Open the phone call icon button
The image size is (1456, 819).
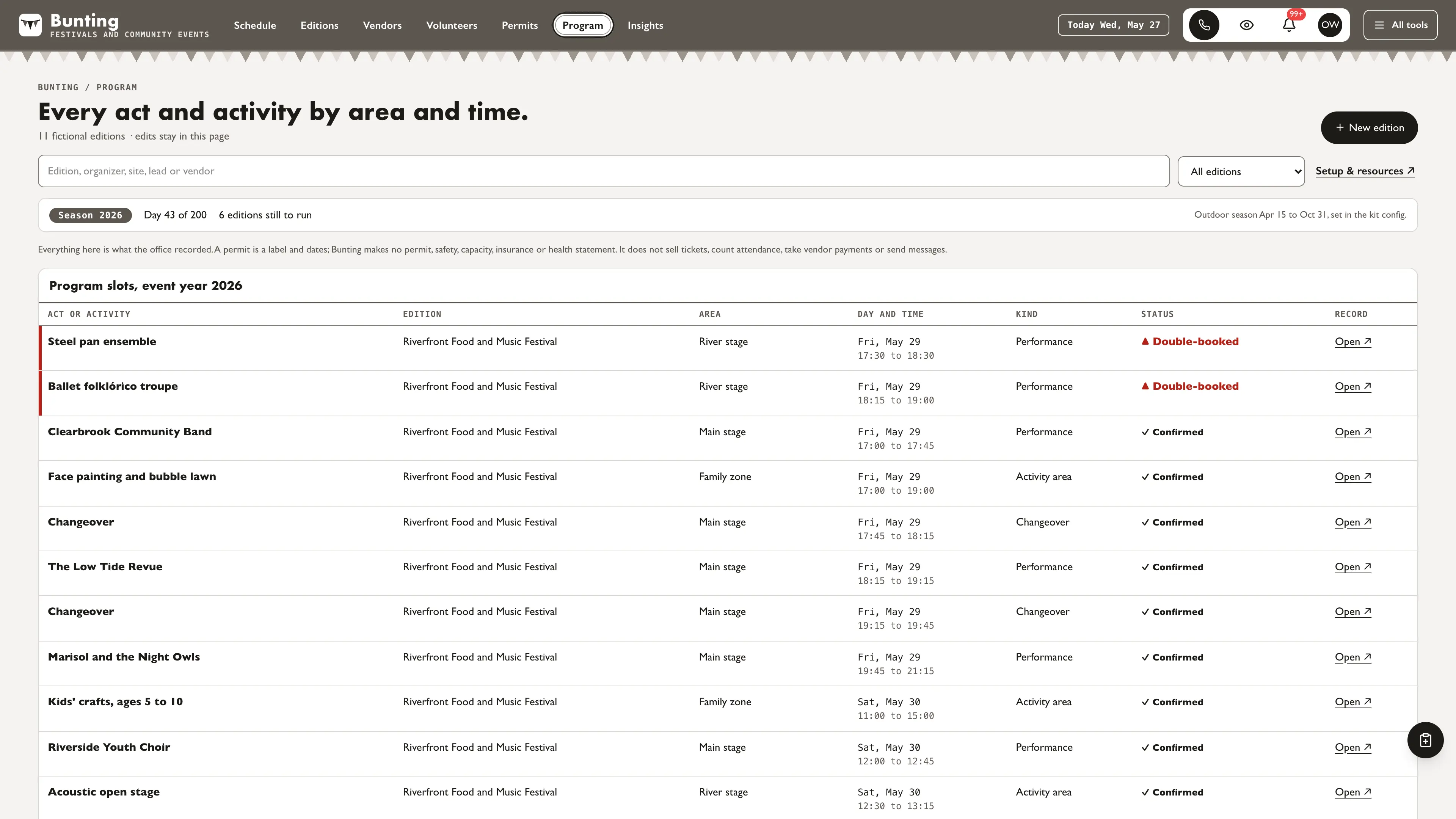tap(1204, 25)
